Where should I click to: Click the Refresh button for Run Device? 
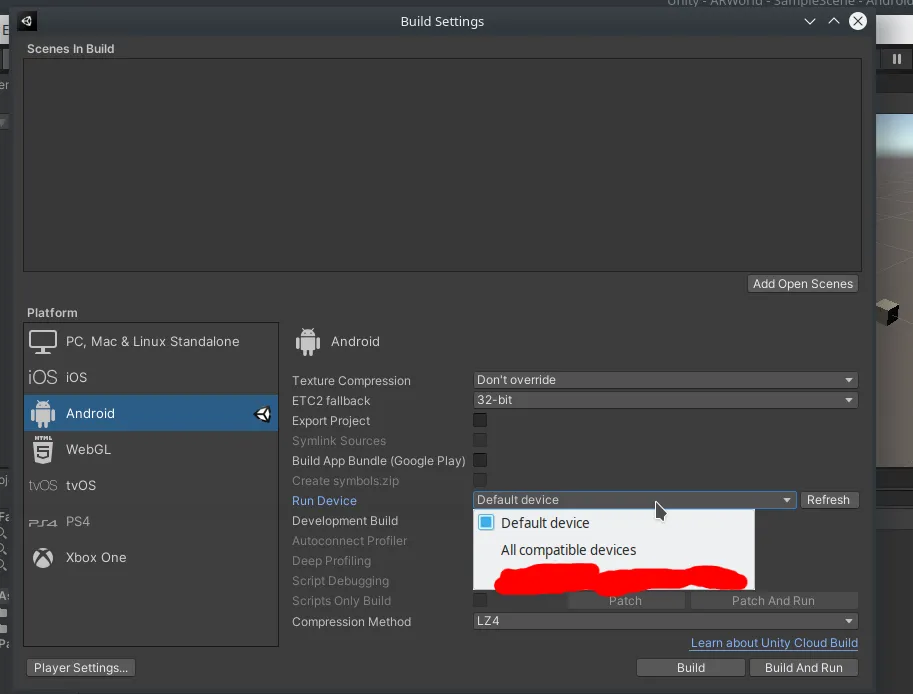tap(829, 500)
